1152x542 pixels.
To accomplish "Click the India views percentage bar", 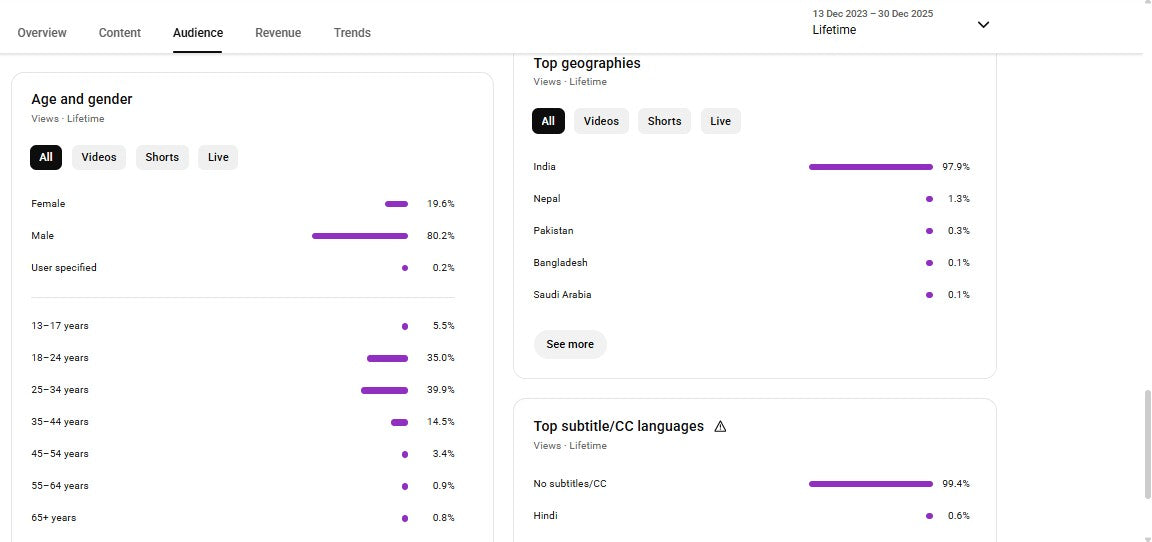I will [870, 167].
